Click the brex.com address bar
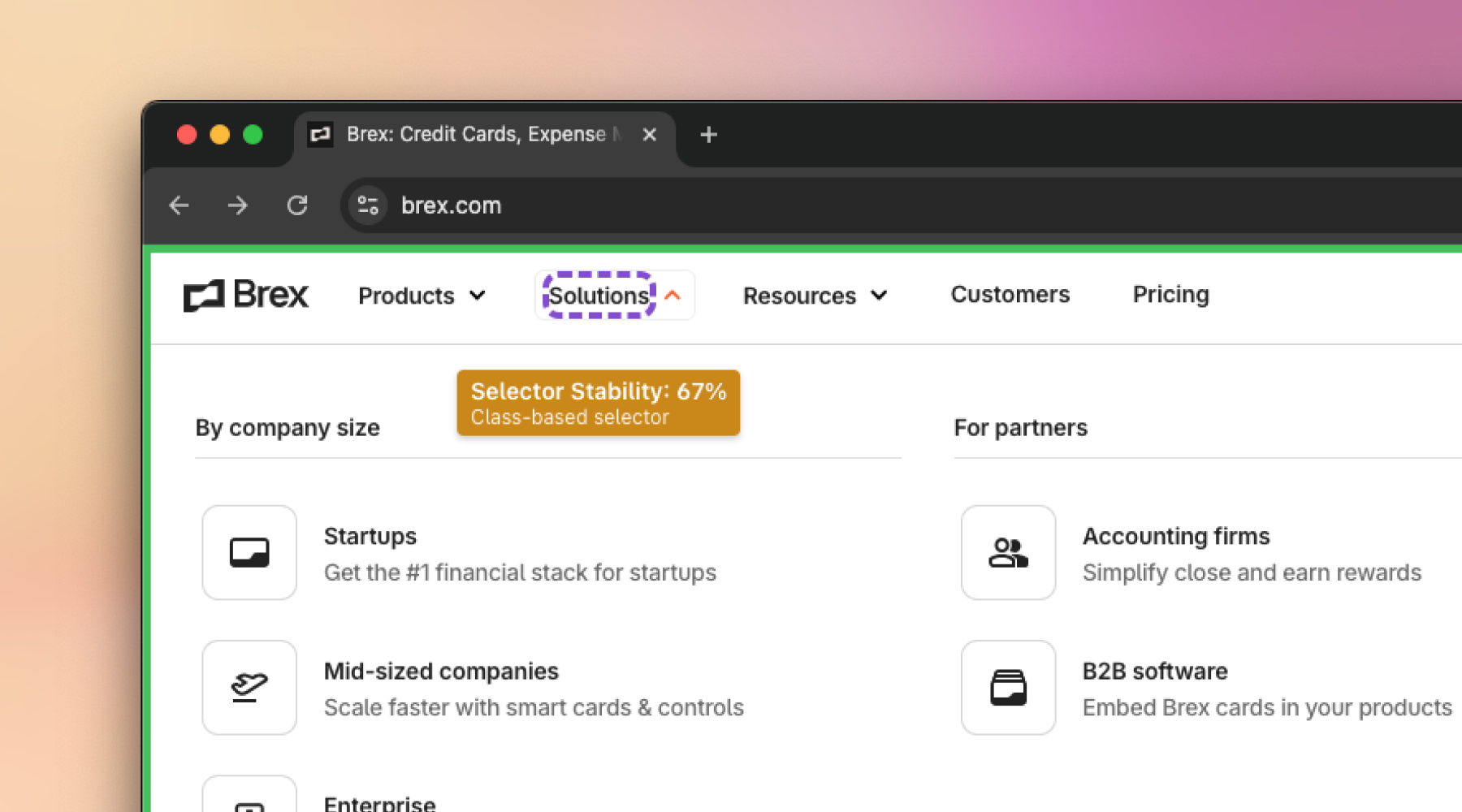The width and height of the screenshot is (1462, 812). (902, 205)
